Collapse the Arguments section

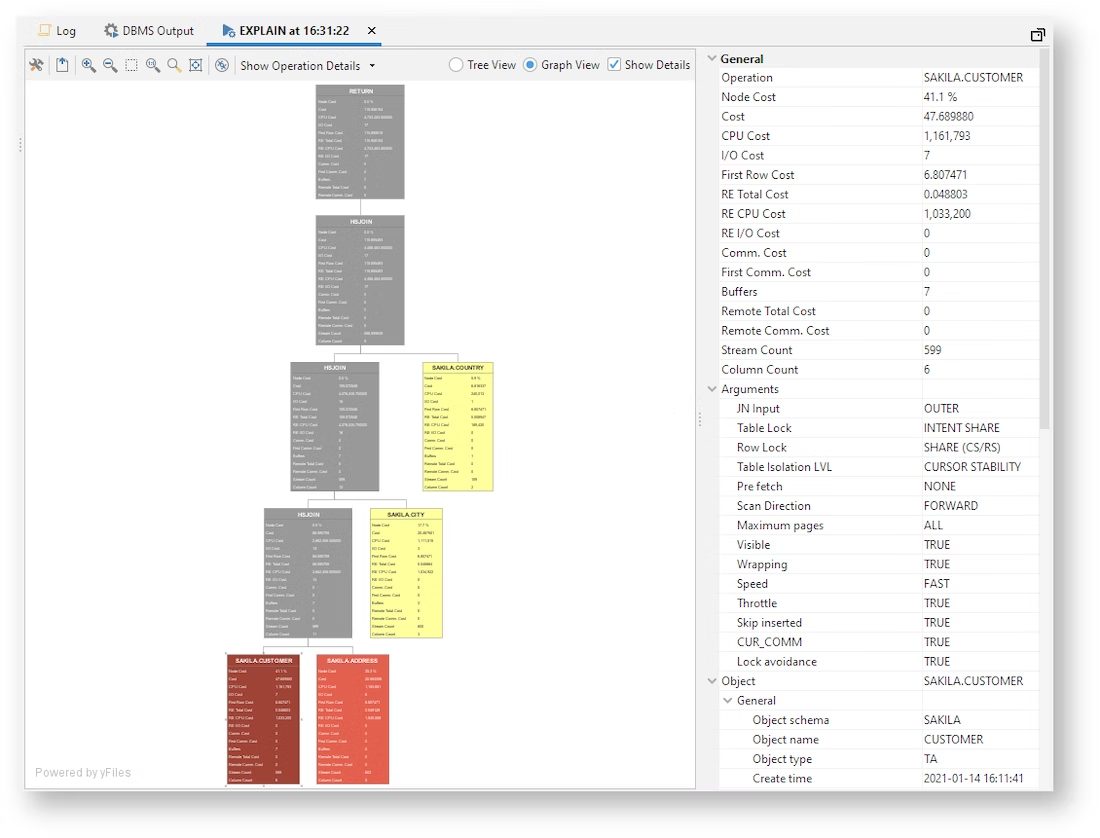(x=712, y=389)
